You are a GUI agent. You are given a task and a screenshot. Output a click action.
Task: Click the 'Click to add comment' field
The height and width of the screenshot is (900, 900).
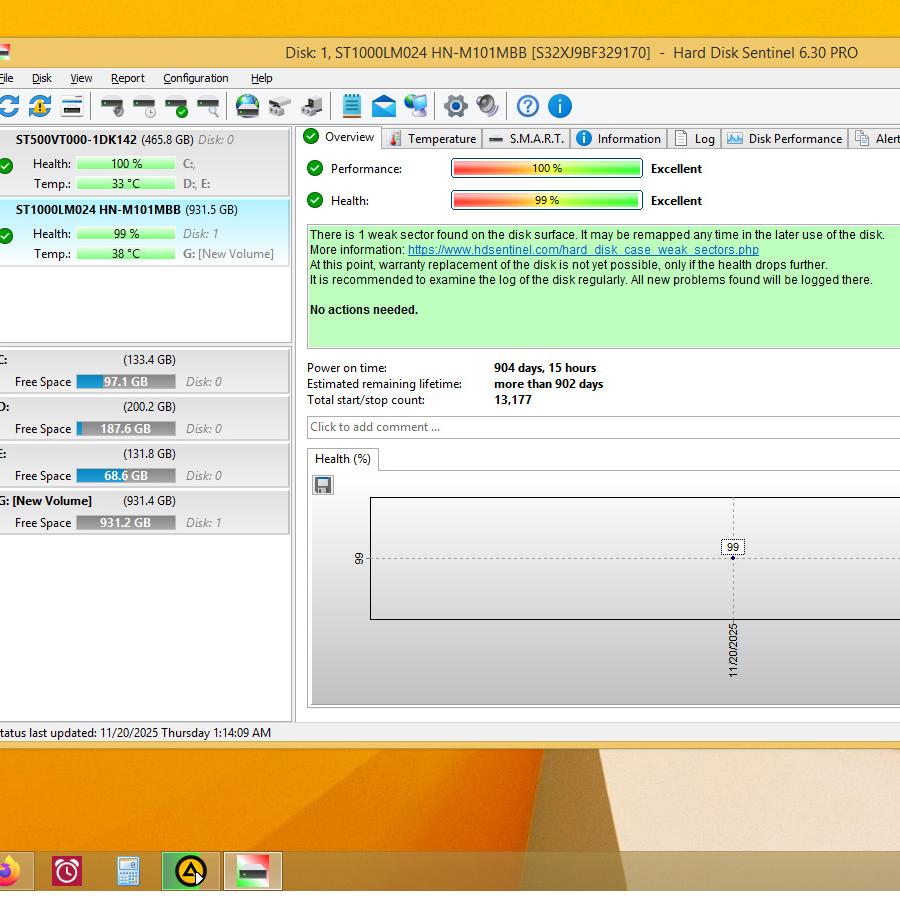click(x=600, y=427)
